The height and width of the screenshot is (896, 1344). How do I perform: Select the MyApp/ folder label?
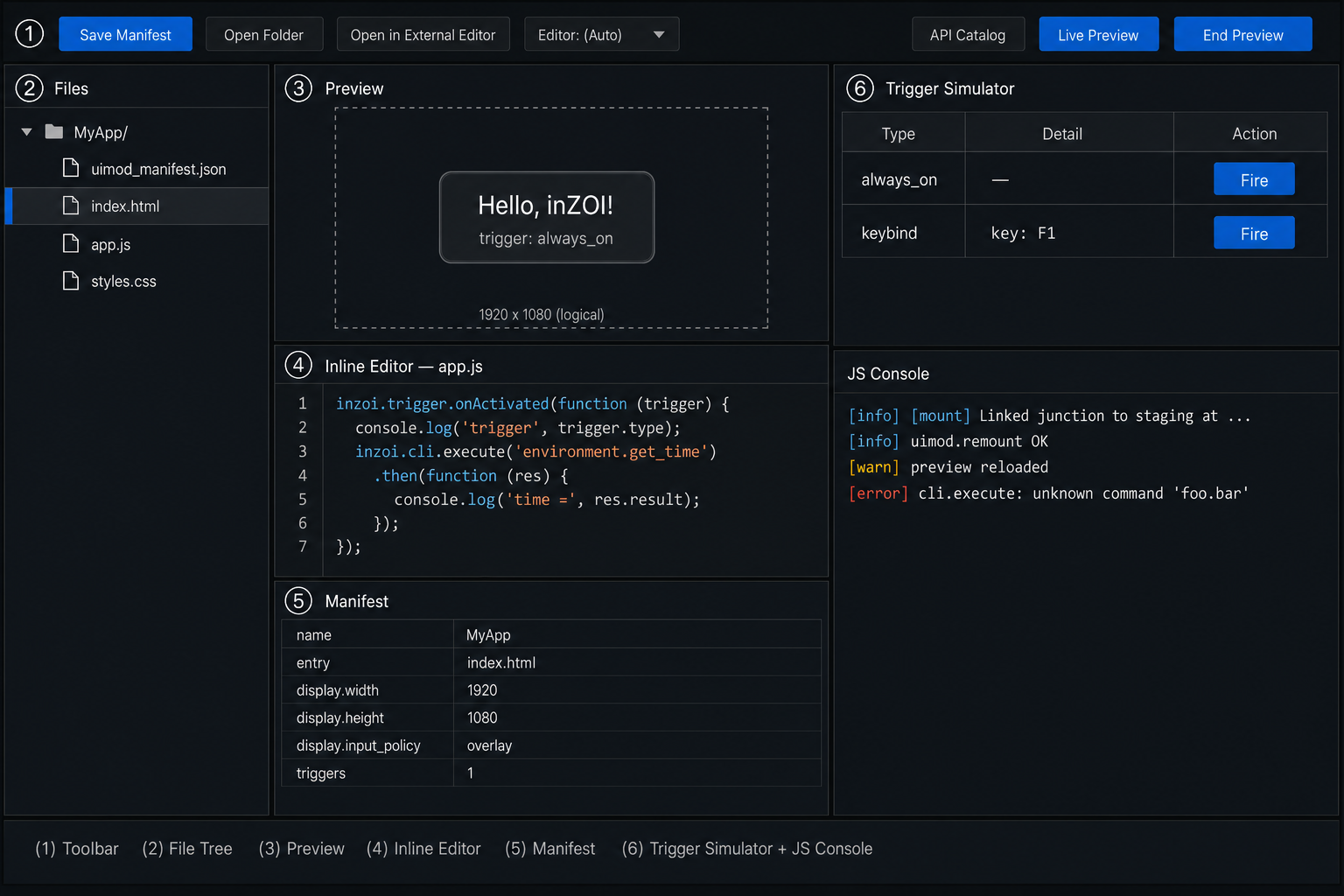(x=101, y=132)
